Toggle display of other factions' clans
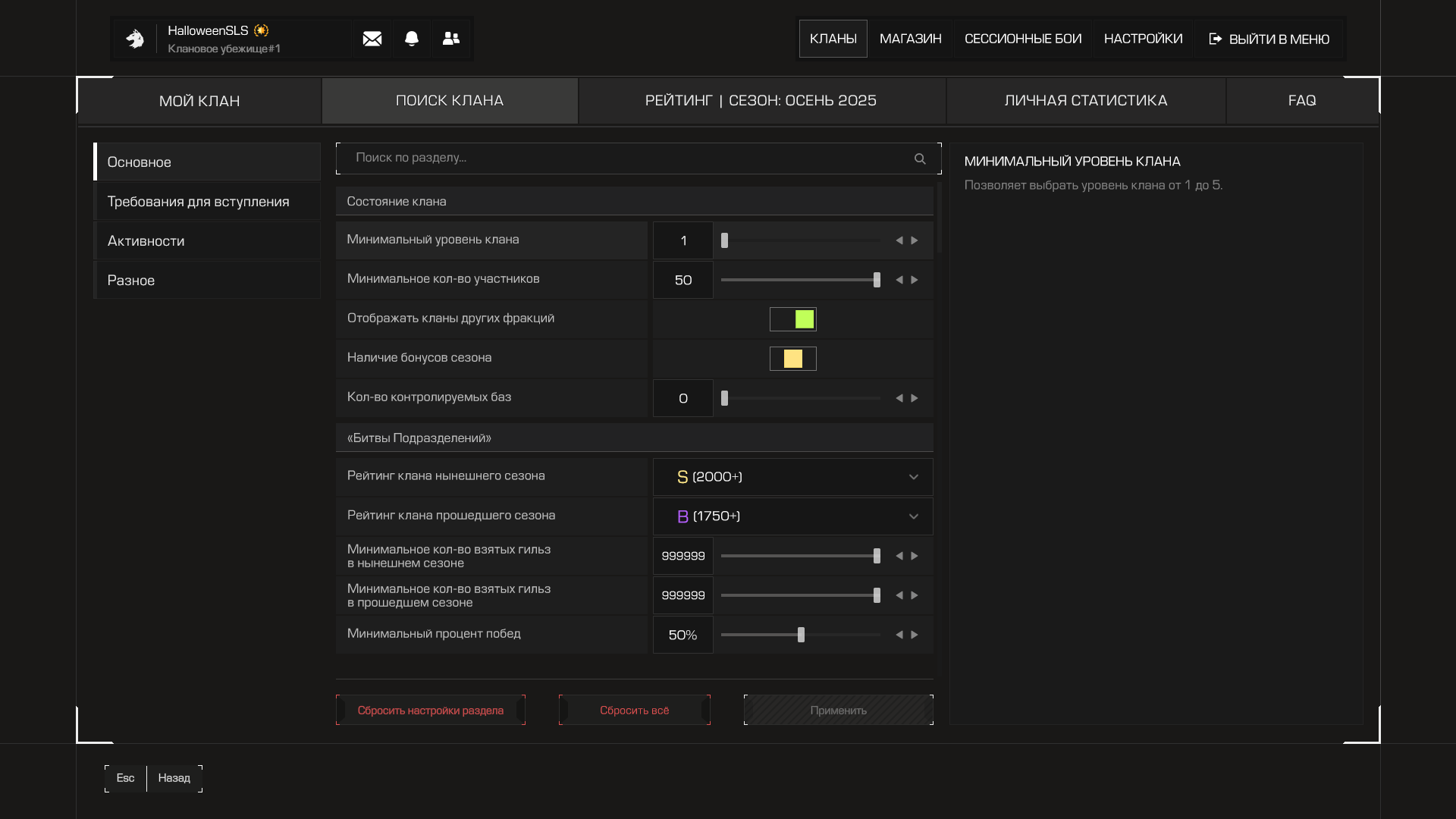 pos(793,319)
